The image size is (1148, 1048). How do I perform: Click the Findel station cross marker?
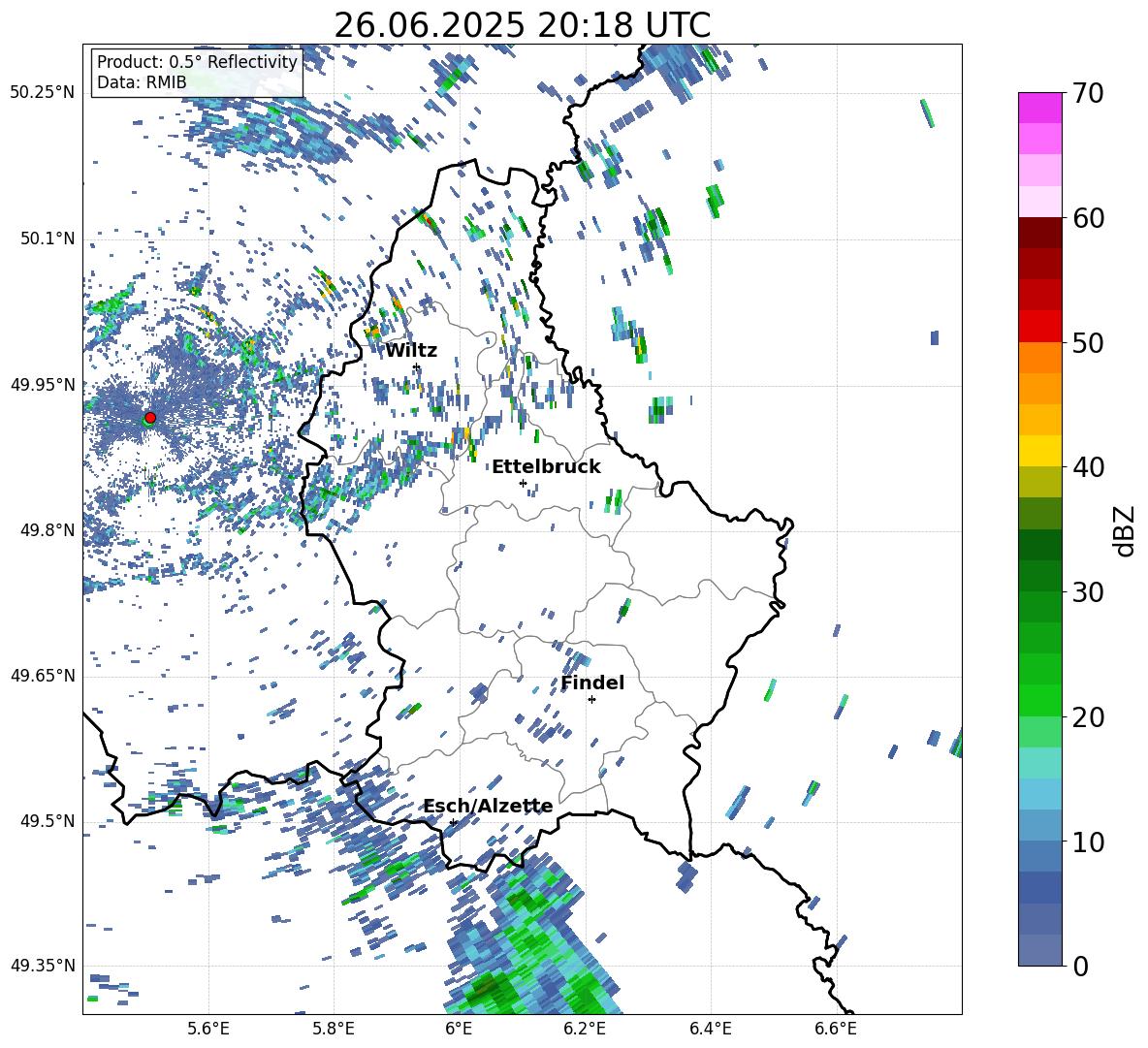pos(591,700)
